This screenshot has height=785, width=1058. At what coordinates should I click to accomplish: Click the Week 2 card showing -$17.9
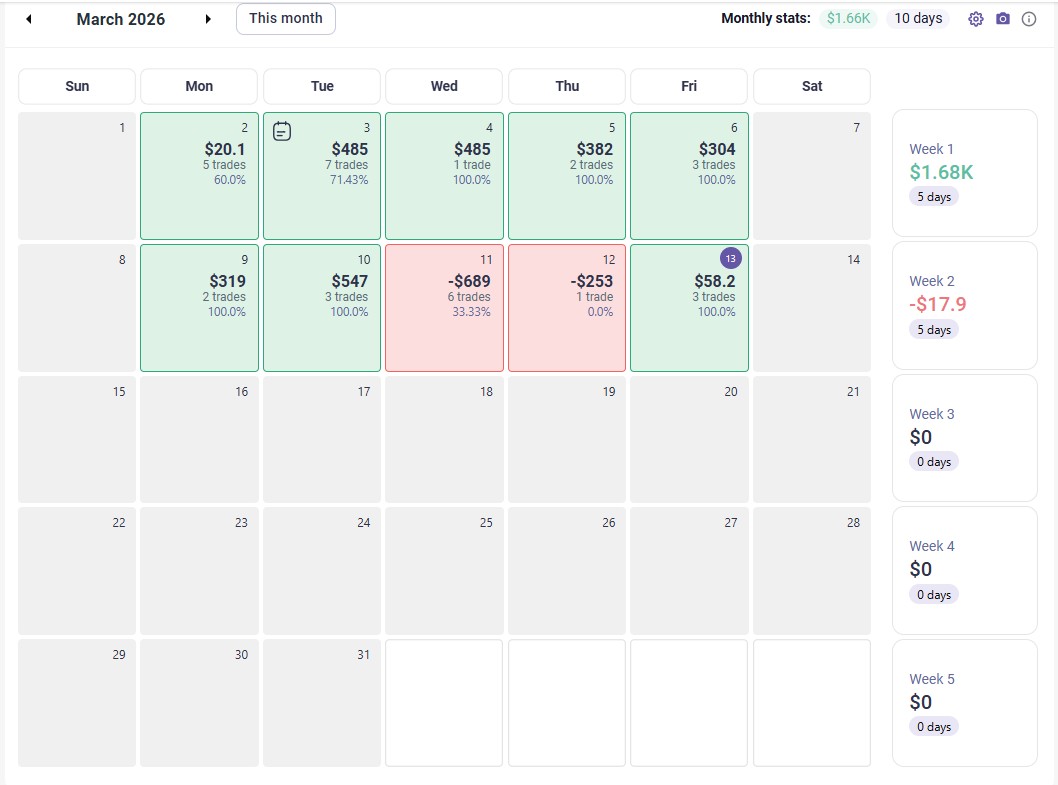964,304
